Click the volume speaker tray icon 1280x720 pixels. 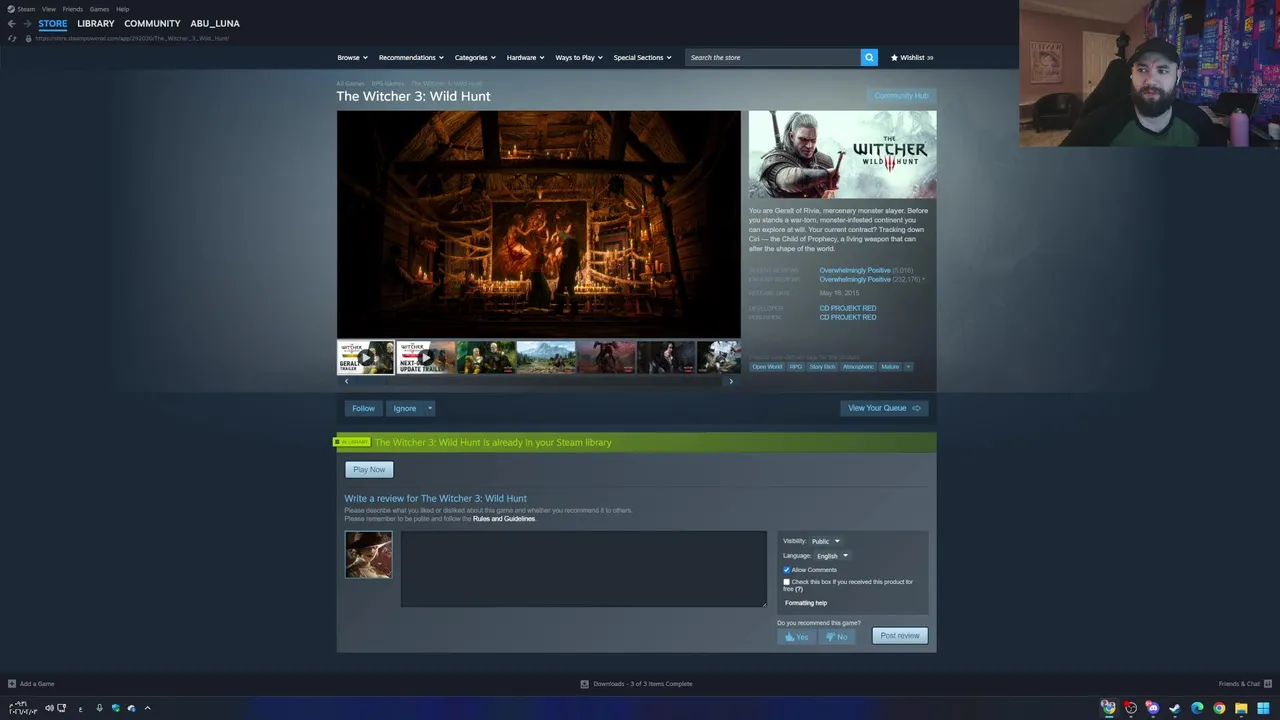tap(48, 708)
